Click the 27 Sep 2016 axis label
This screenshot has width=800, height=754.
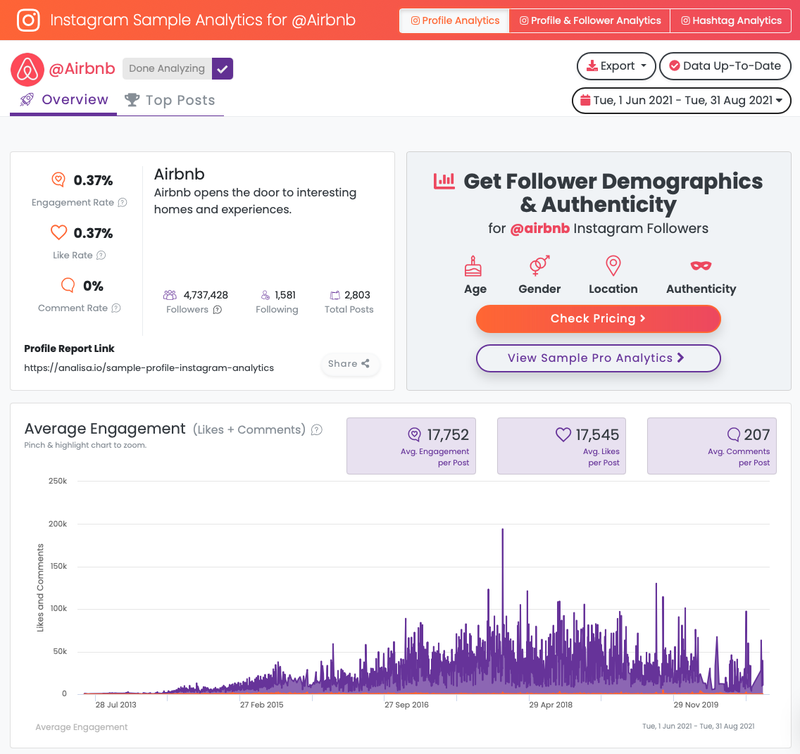click(407, 705)
